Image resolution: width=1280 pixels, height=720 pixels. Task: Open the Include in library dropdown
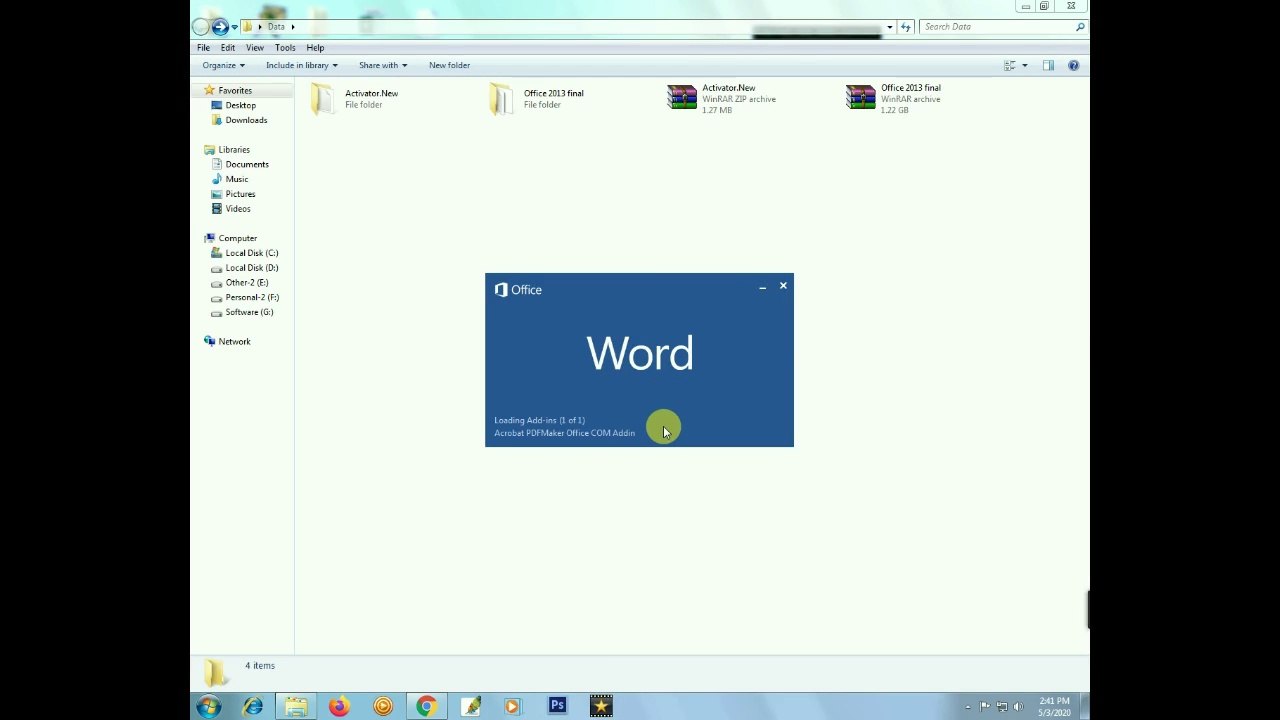click(x=301, y=65)
